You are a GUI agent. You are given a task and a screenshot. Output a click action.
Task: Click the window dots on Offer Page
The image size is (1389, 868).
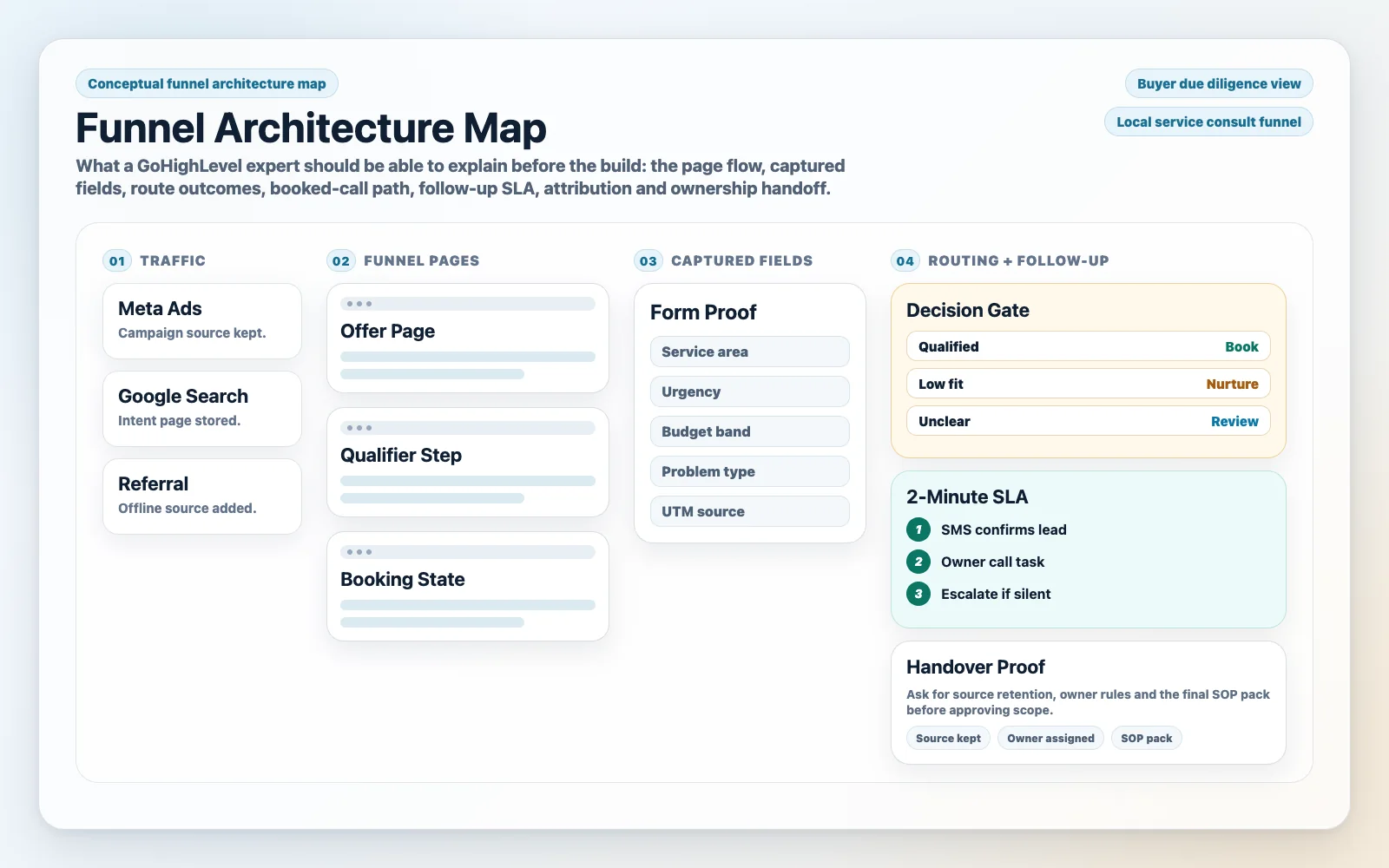[359, 304]
